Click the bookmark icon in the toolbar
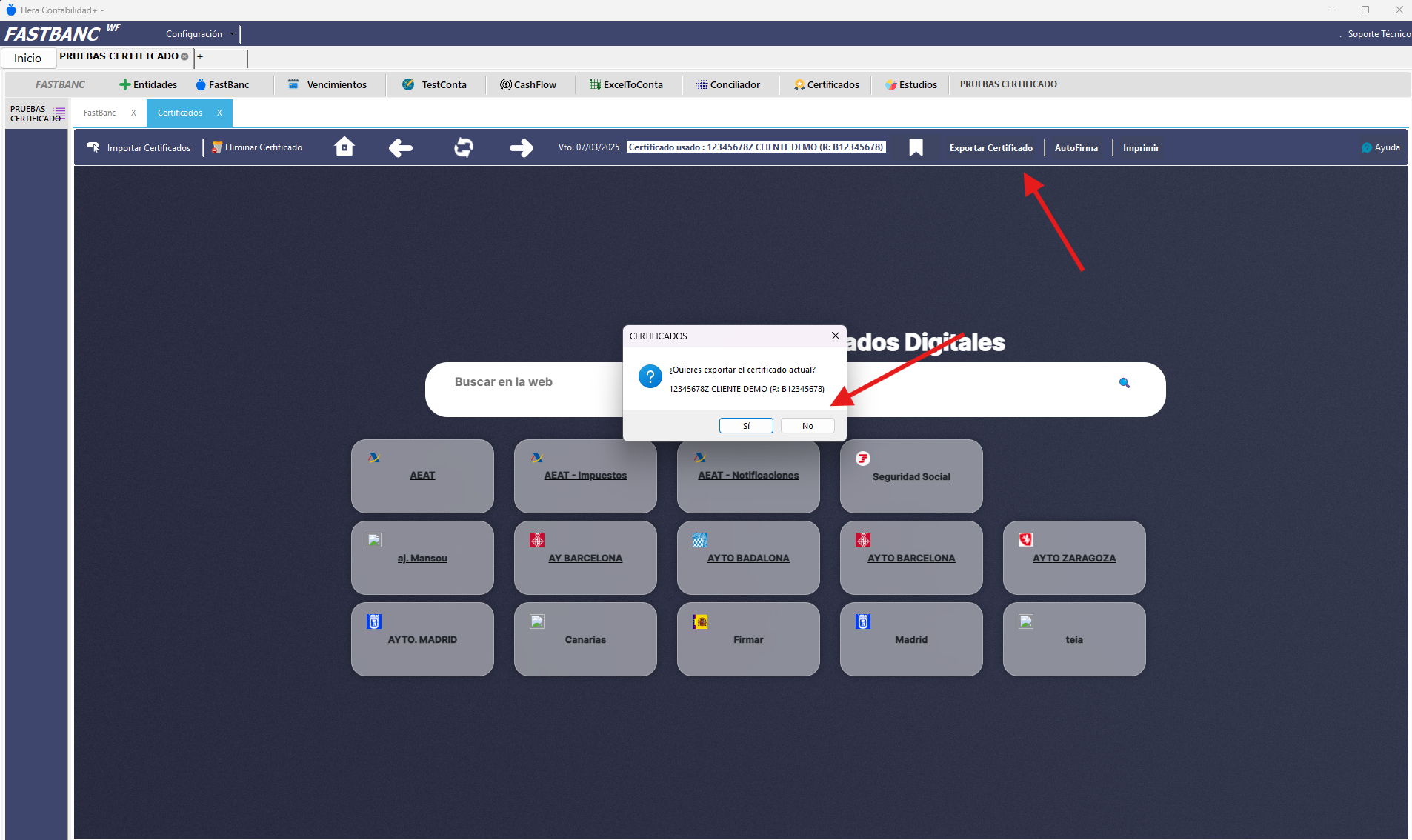 (916, 147)
